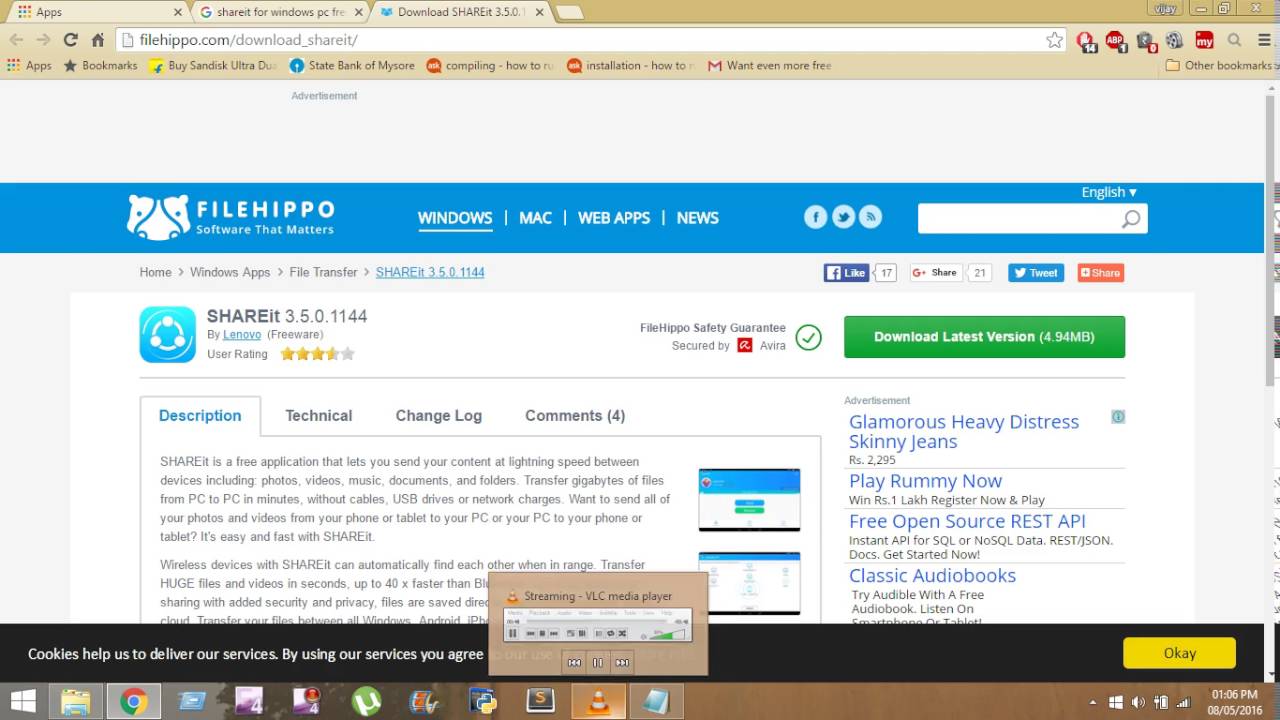
Task: Reload the FileHippo page
Action: [x=70, y=40]
